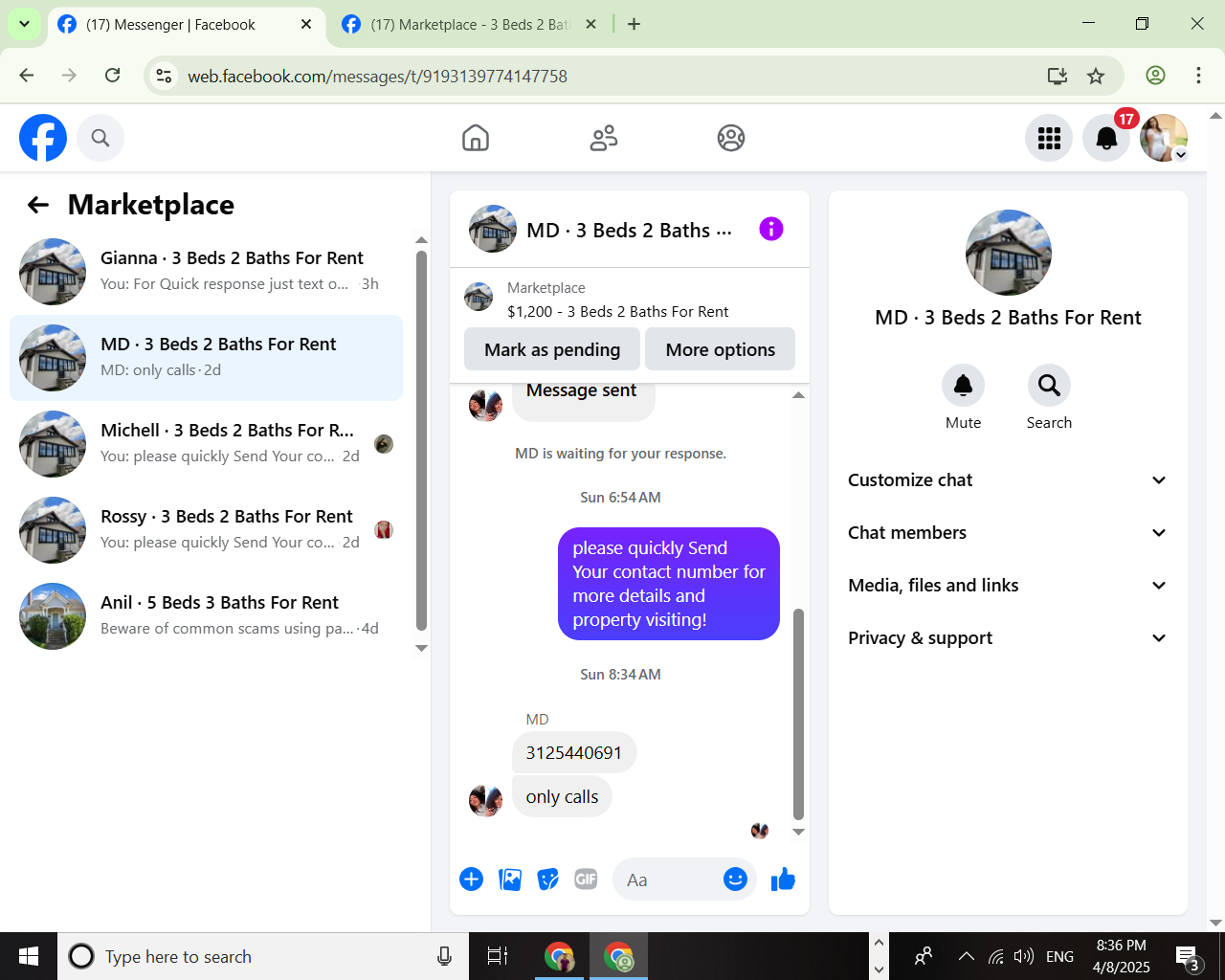The height and width of the screenshot is (980, 1225).
Task: Close the Marketplace browser tab
Action: coord(591,24)
